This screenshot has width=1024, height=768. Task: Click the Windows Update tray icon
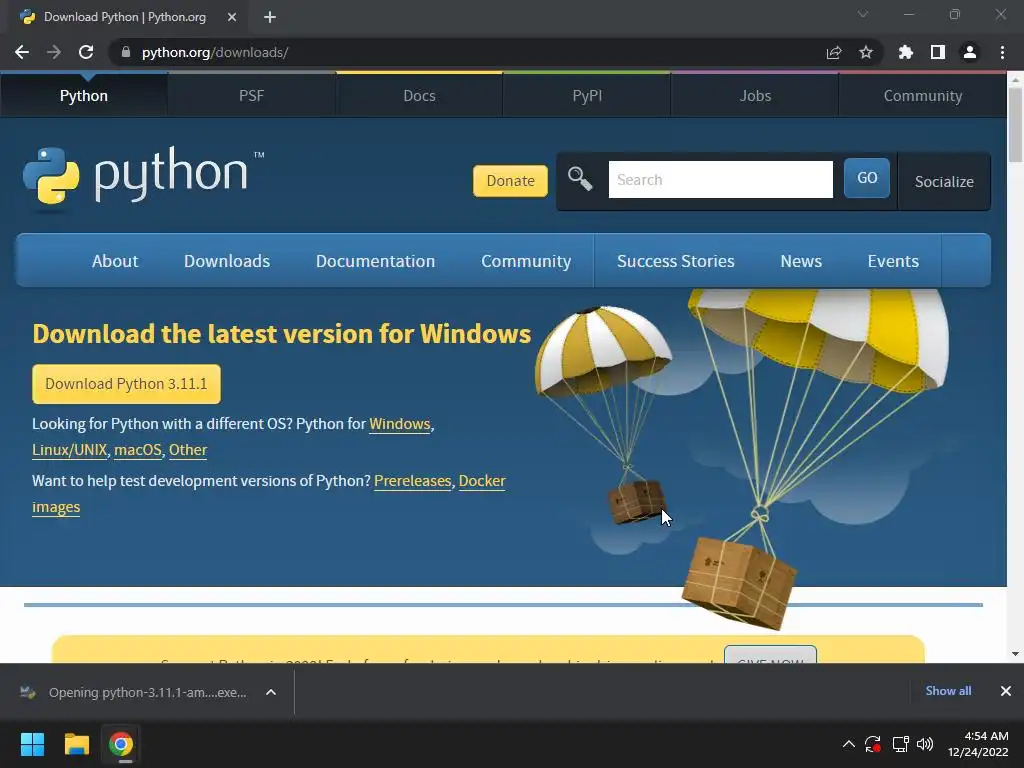(873, 744)
